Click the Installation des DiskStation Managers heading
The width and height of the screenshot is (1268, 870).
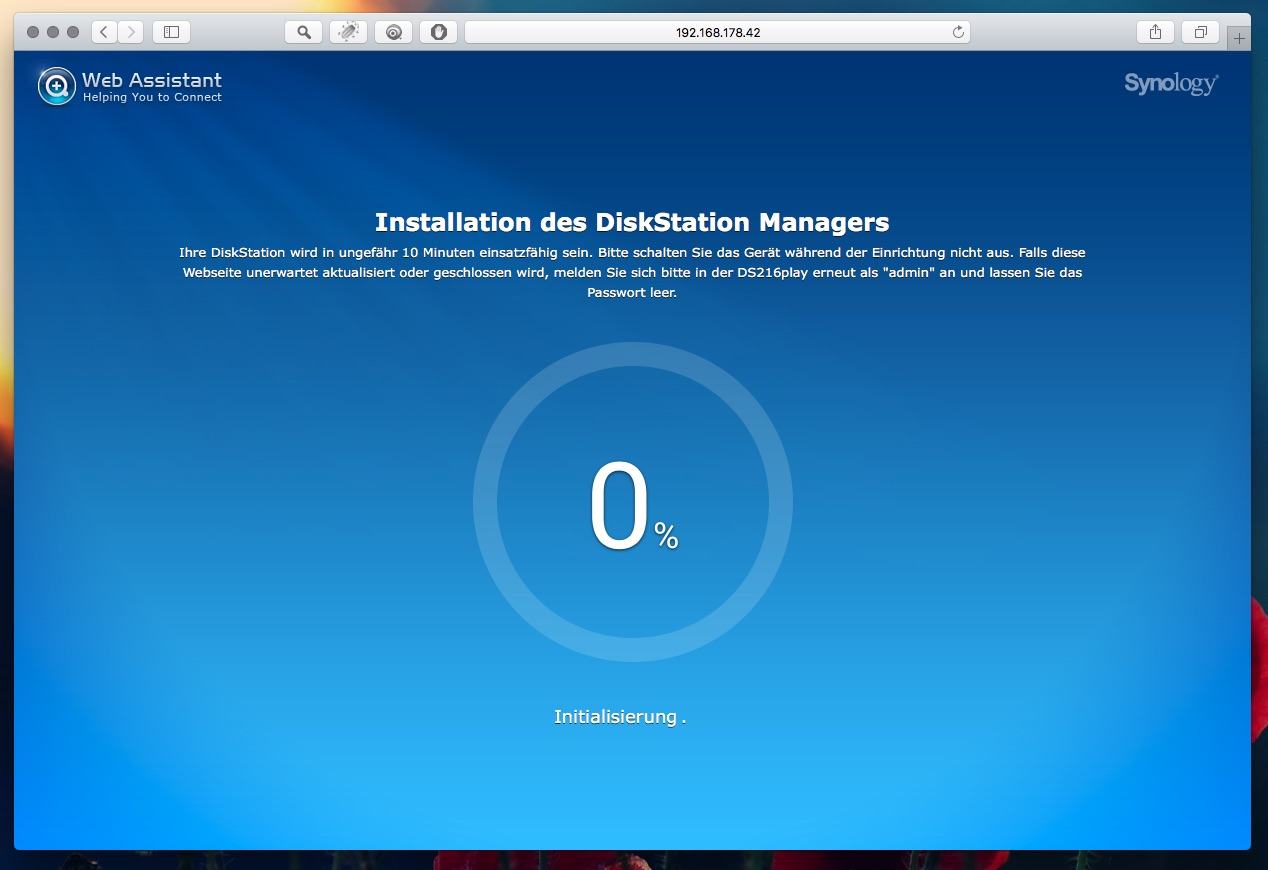tap(632, 221)
